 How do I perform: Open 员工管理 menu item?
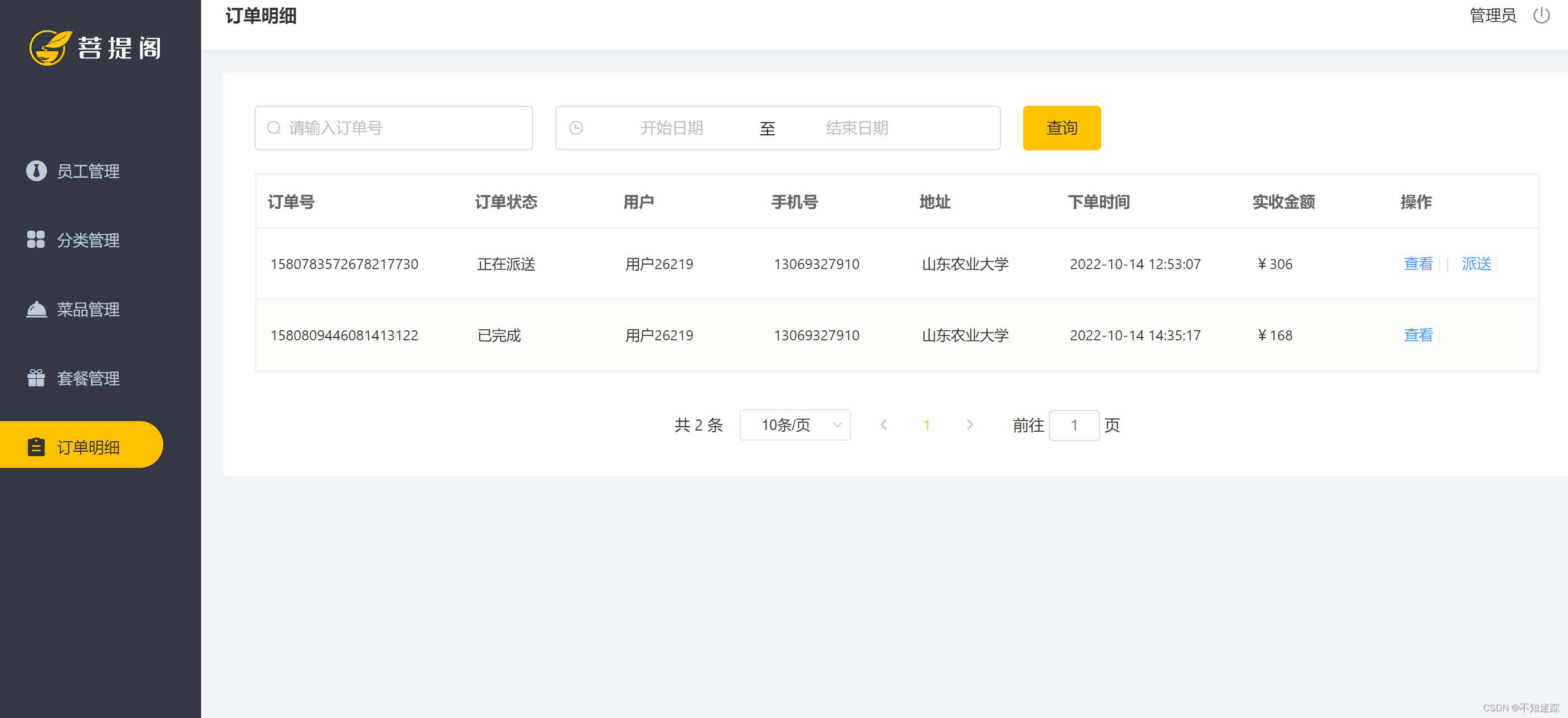(x=87, y=171)
